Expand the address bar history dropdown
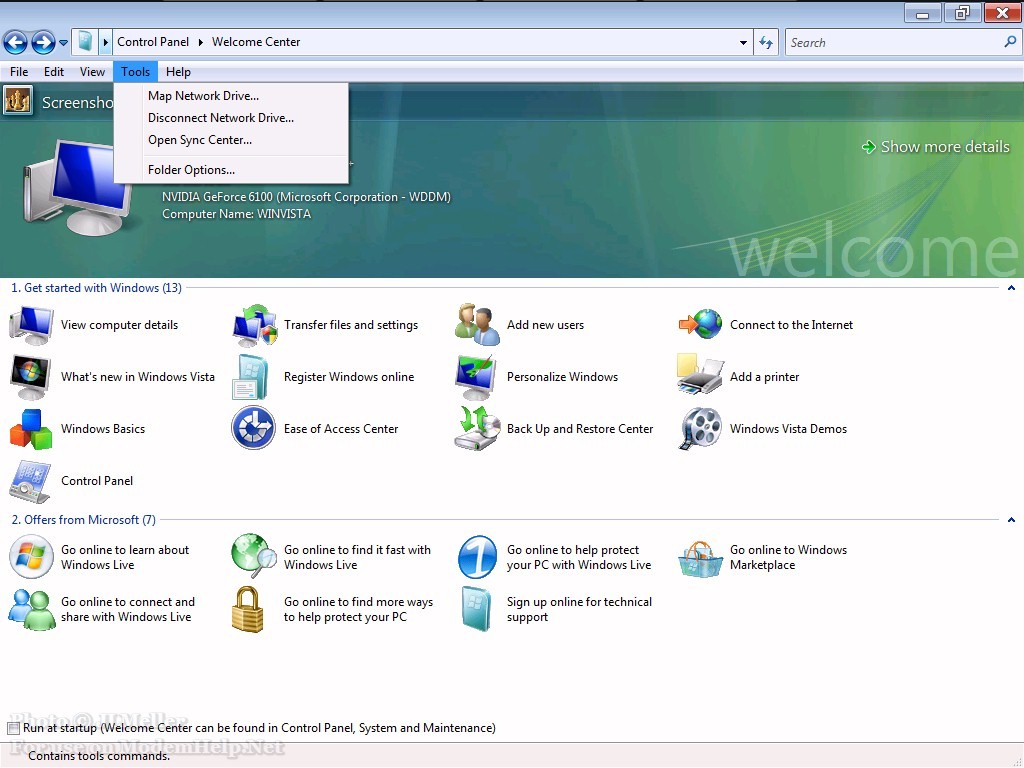Viewport: 1024px width, 768px height. (x=743, y=42)
